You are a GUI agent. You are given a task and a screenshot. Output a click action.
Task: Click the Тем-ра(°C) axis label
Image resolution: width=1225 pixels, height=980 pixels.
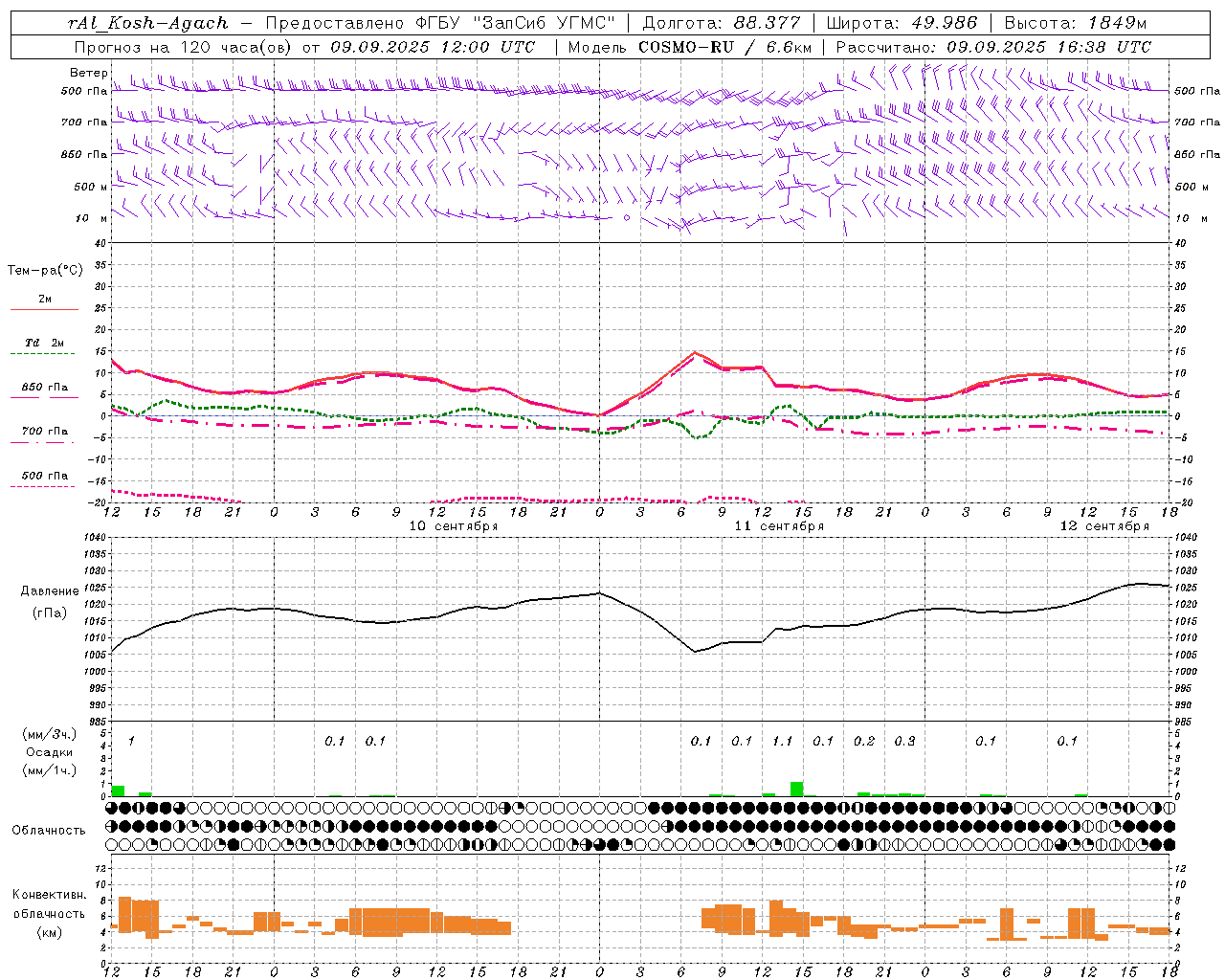[45, 271]
